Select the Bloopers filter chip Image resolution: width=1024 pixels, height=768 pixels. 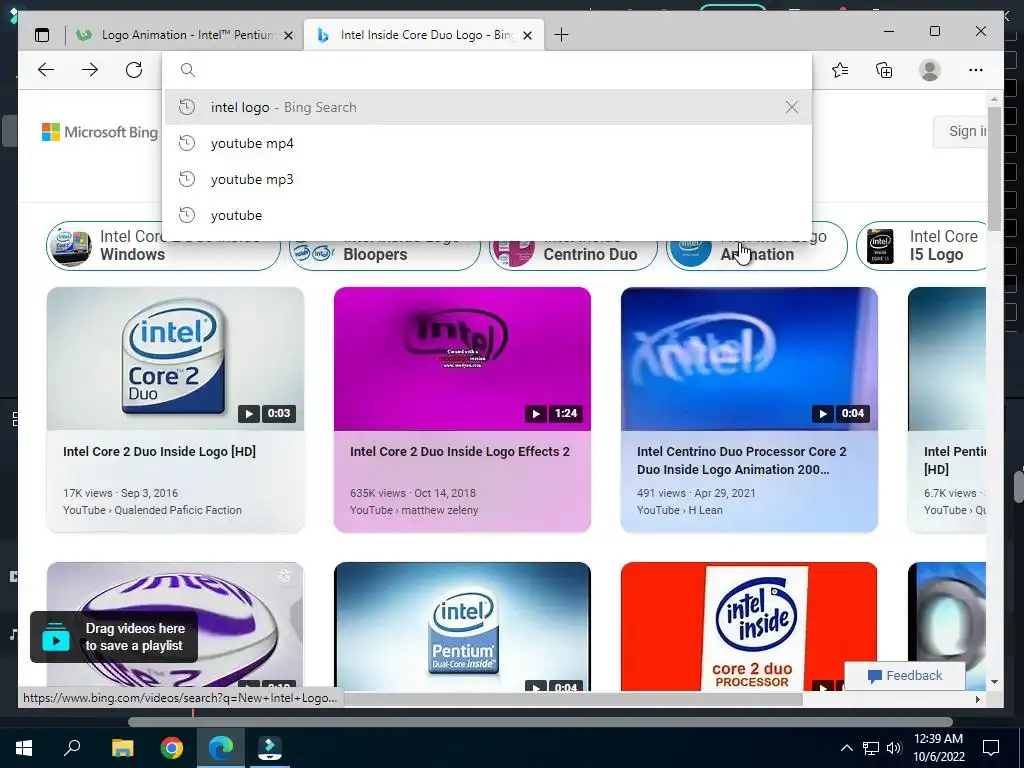[385, 254]
